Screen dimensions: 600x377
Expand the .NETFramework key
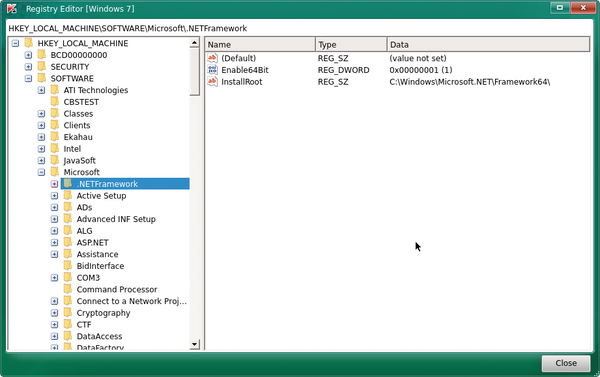[54, 184]
